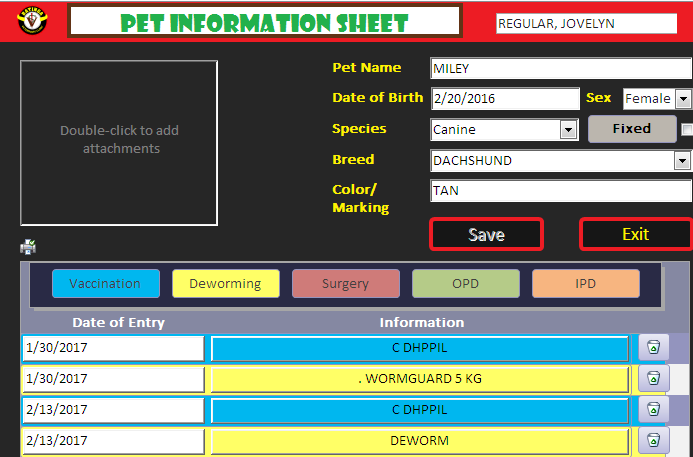Delete the 1/30/2017 C DHPPIL entry
The height and width of the screenshot is (457, 693).
[653, 348]
